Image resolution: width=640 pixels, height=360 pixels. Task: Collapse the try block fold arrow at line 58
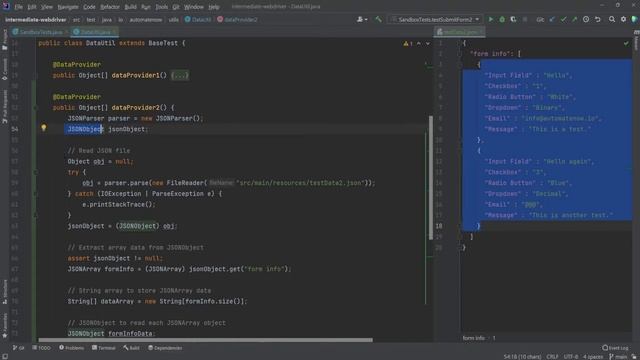(x=36, y=172)
